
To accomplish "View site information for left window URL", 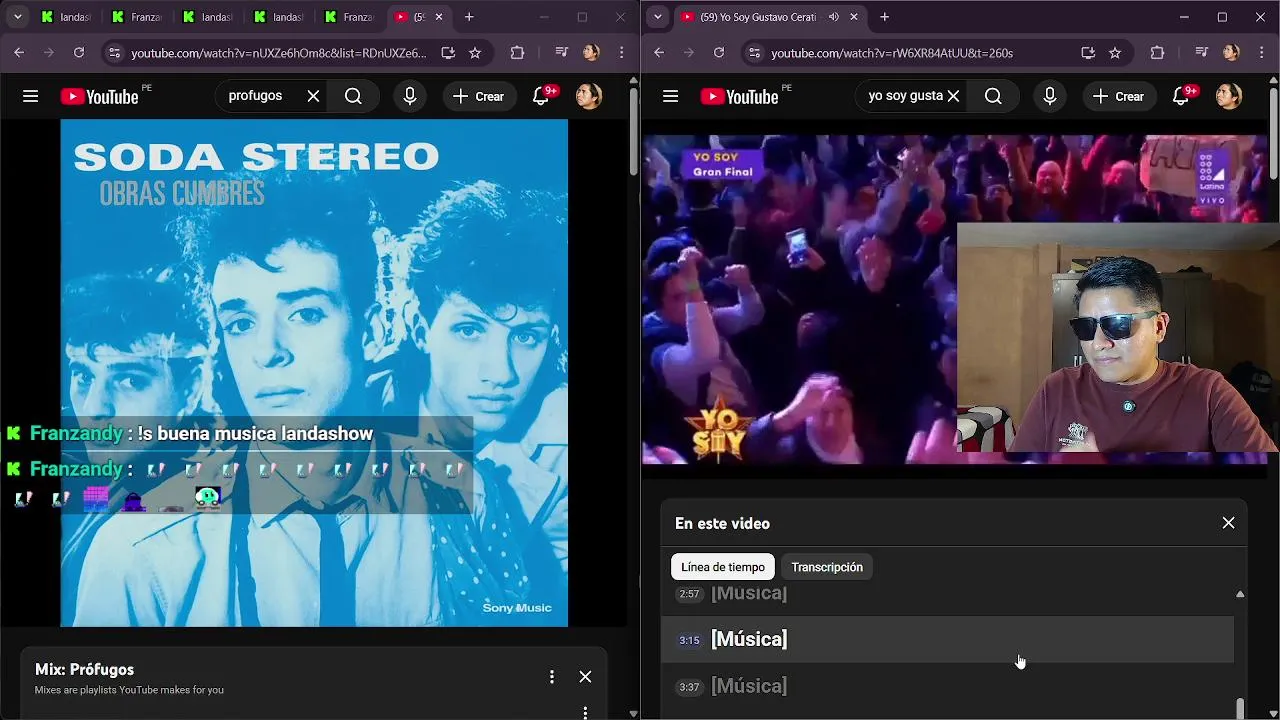I will pyautogui.click(x=114, y=53).
